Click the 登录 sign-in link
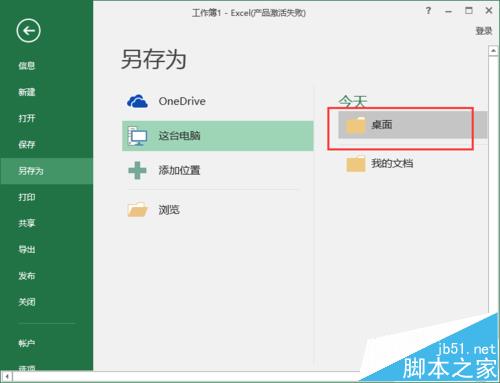 pos(484,31)
